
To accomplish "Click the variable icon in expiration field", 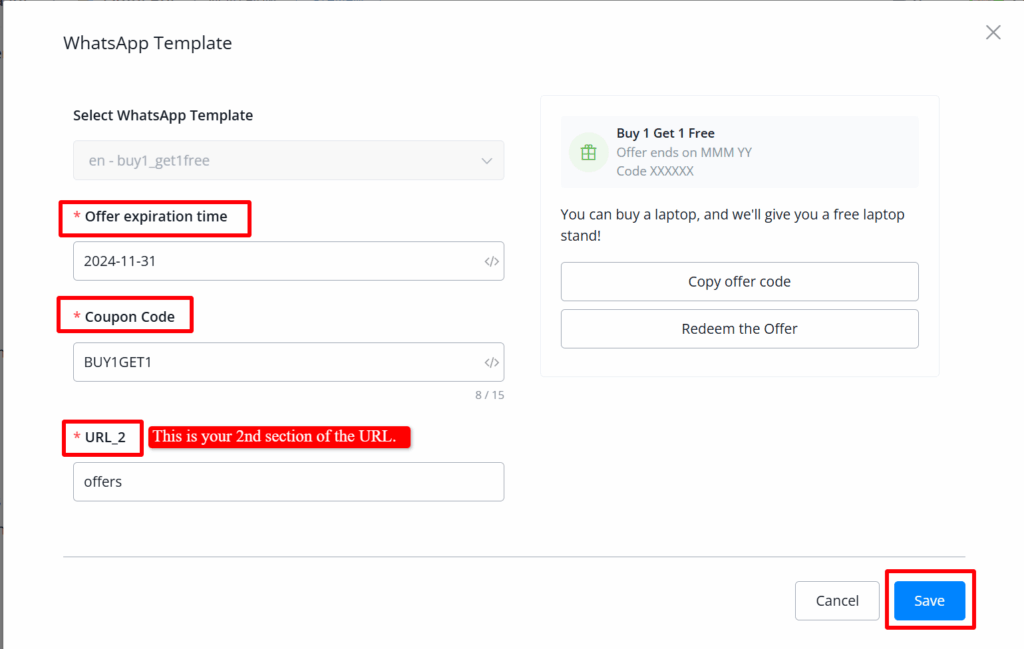I will pos(491,262).
